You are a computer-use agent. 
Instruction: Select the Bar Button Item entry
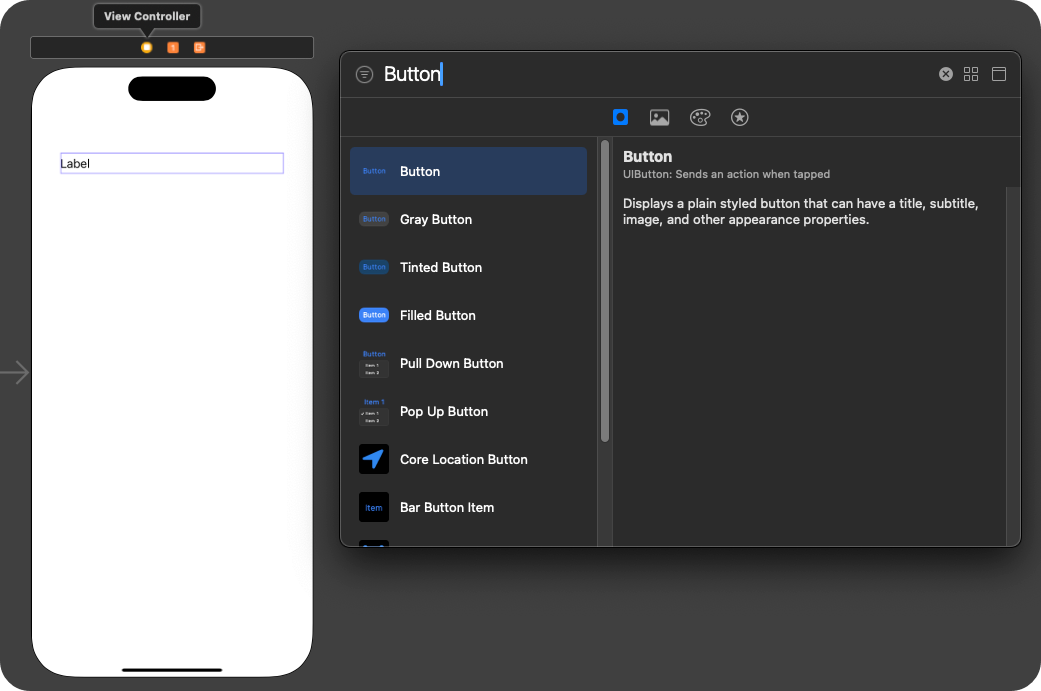(x=468, y=507)
